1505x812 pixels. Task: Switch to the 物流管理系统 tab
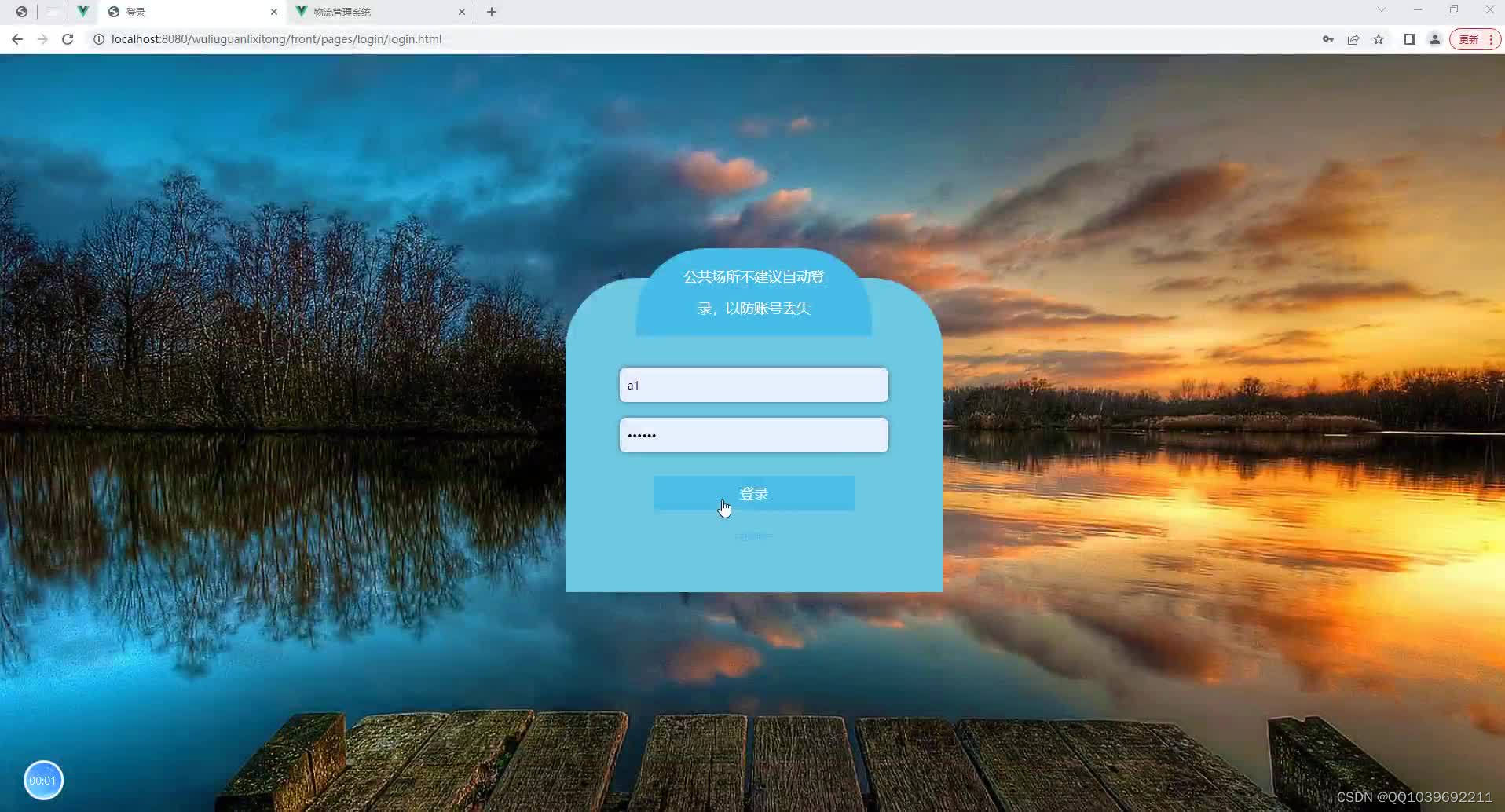(380, 12)
